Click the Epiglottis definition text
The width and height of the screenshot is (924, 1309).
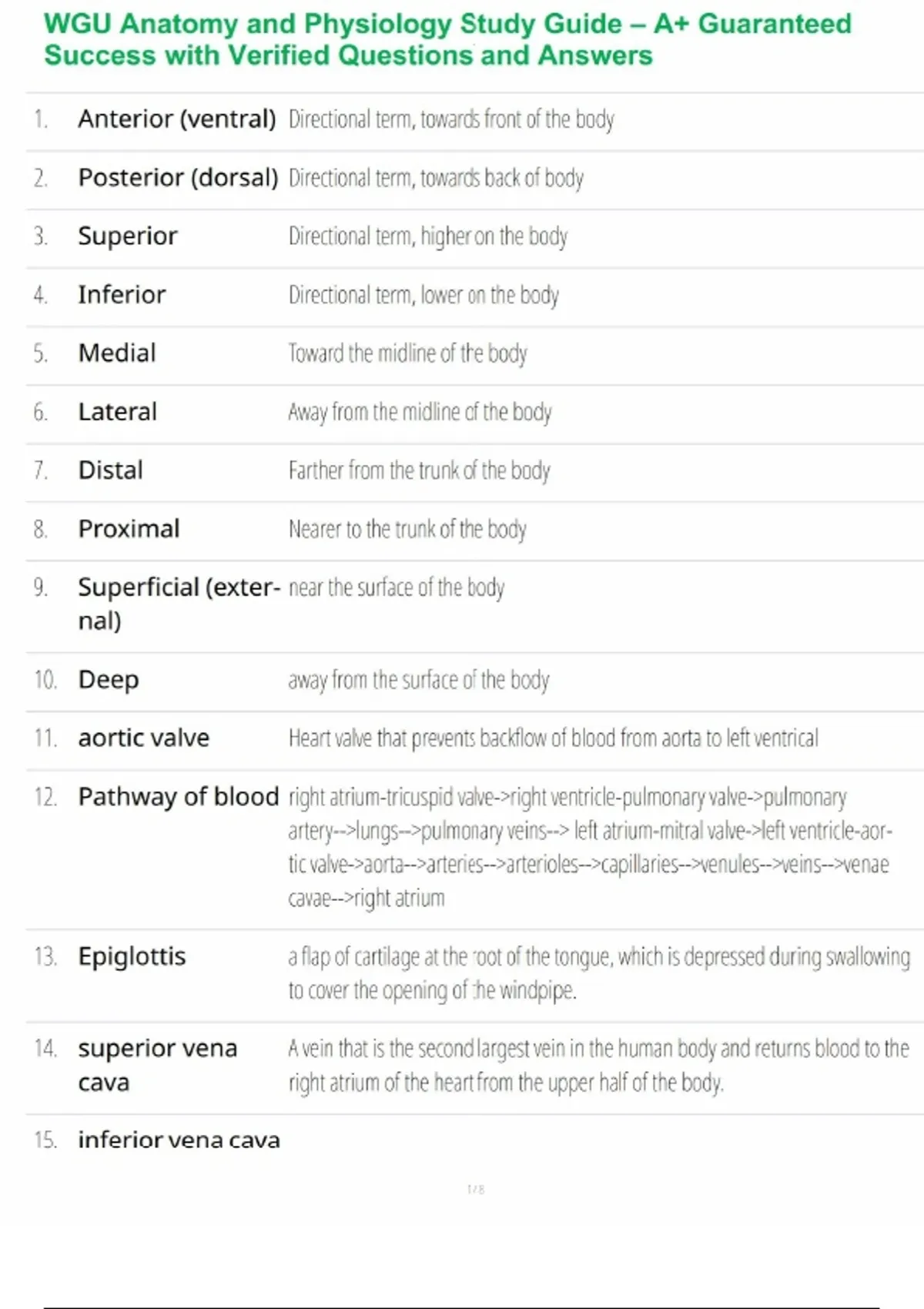(x=598, y=973)
